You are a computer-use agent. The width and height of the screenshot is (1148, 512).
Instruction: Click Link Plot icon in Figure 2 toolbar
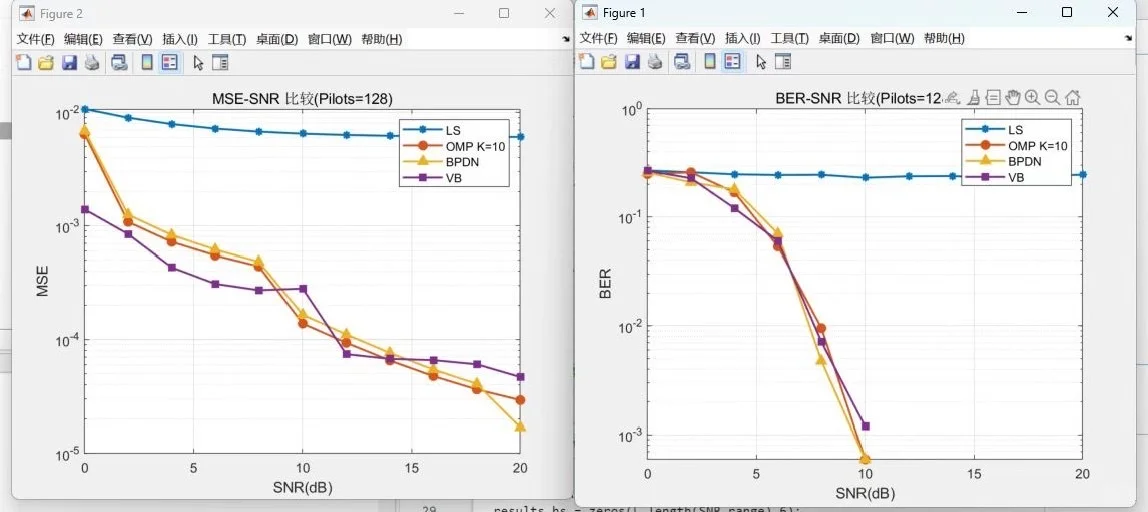119,62
